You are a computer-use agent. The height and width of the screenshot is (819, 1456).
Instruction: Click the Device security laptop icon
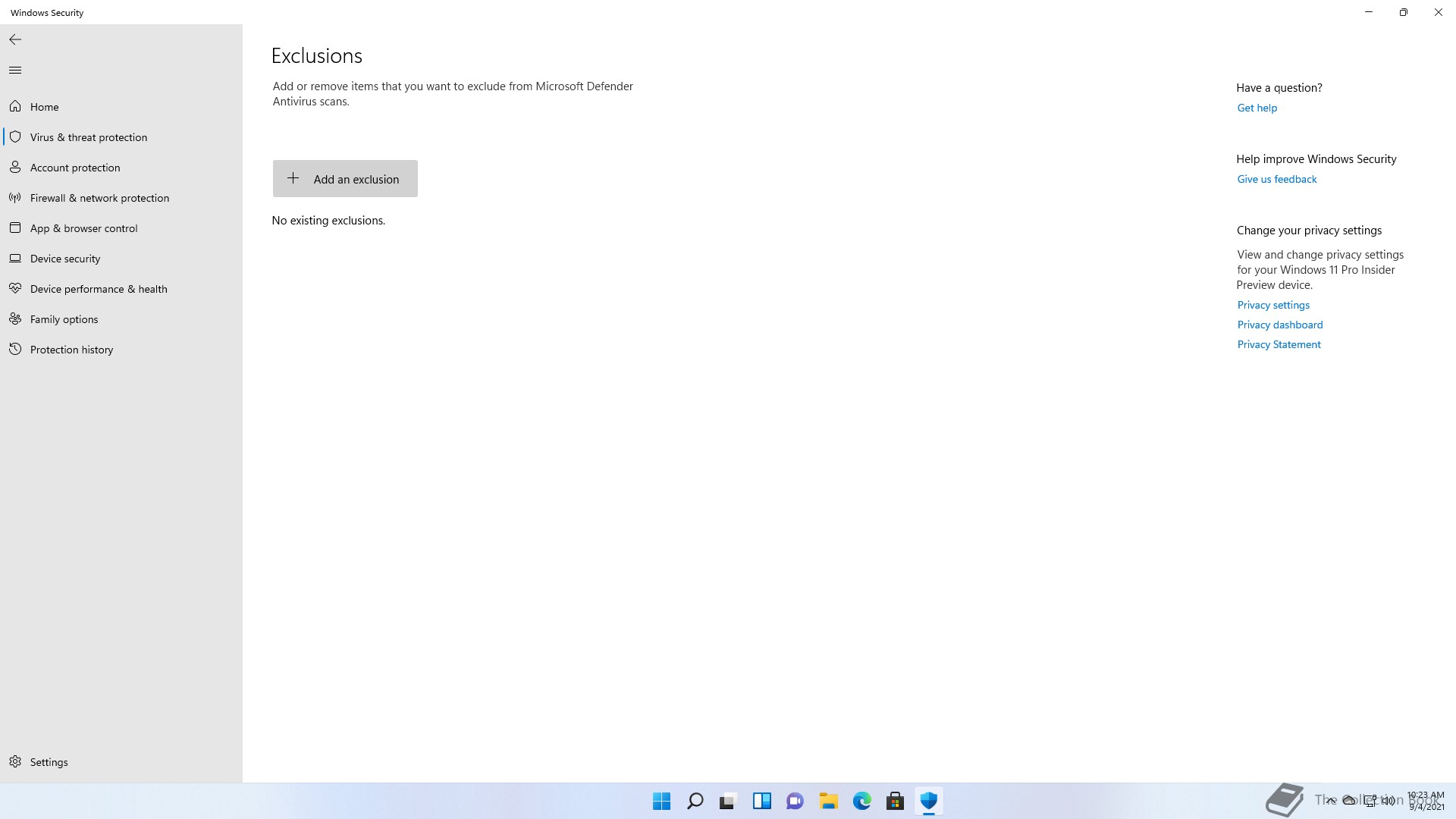tap(15, 258)
